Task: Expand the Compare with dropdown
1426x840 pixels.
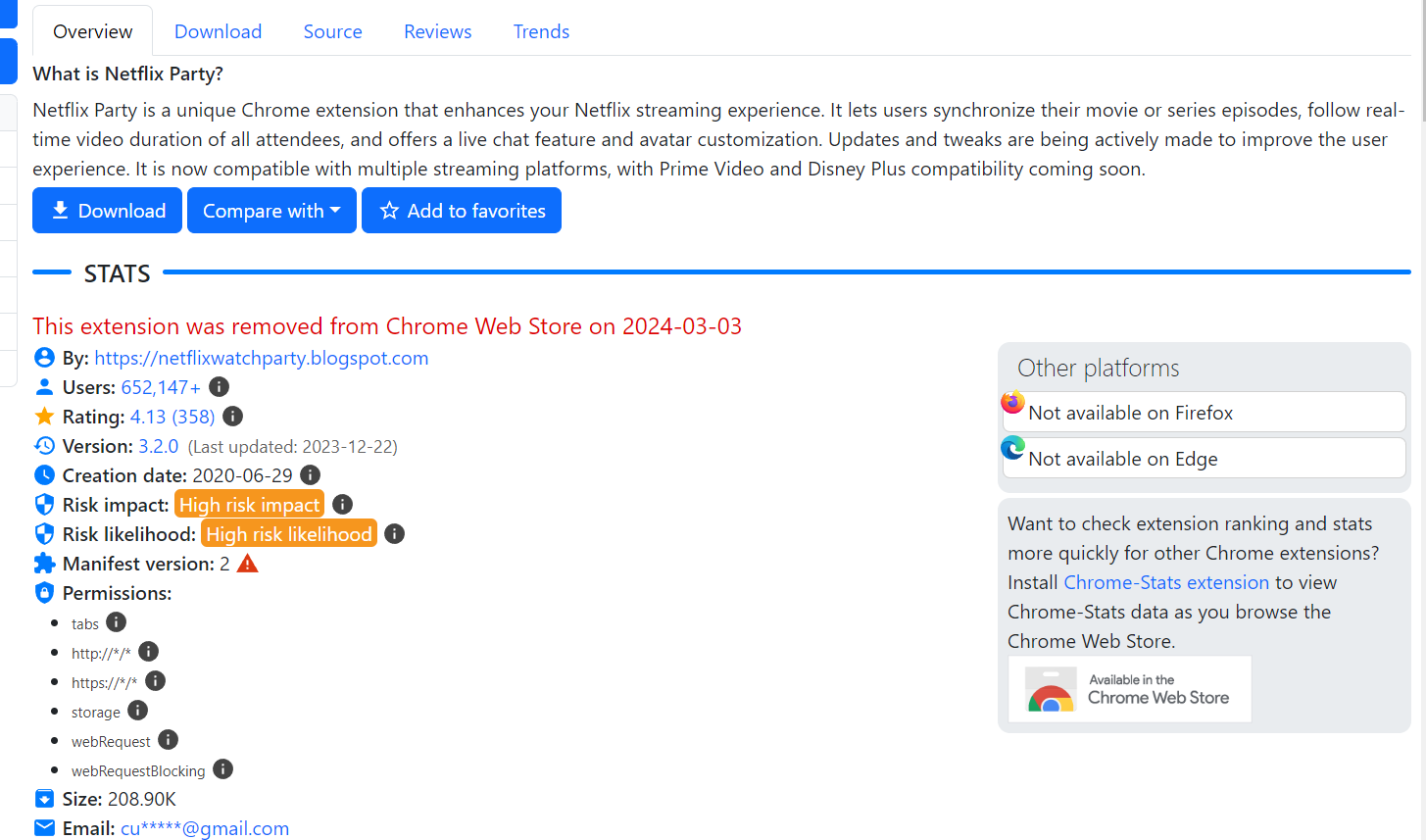Action: [x=271, y=211]
